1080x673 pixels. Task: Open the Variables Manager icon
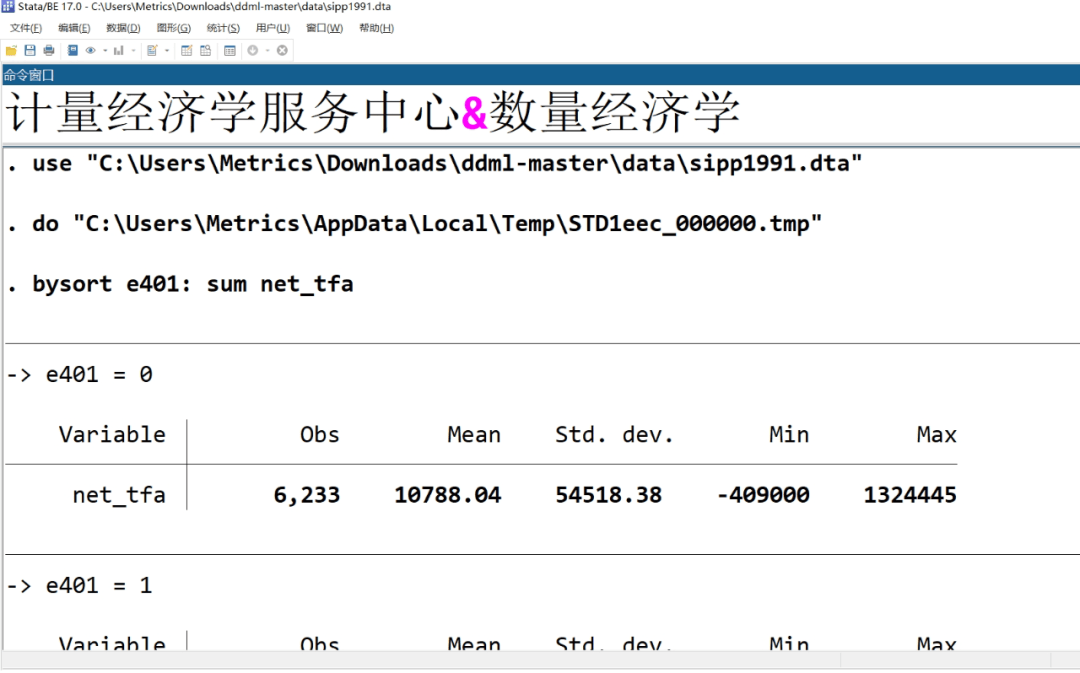coord(227,50)
